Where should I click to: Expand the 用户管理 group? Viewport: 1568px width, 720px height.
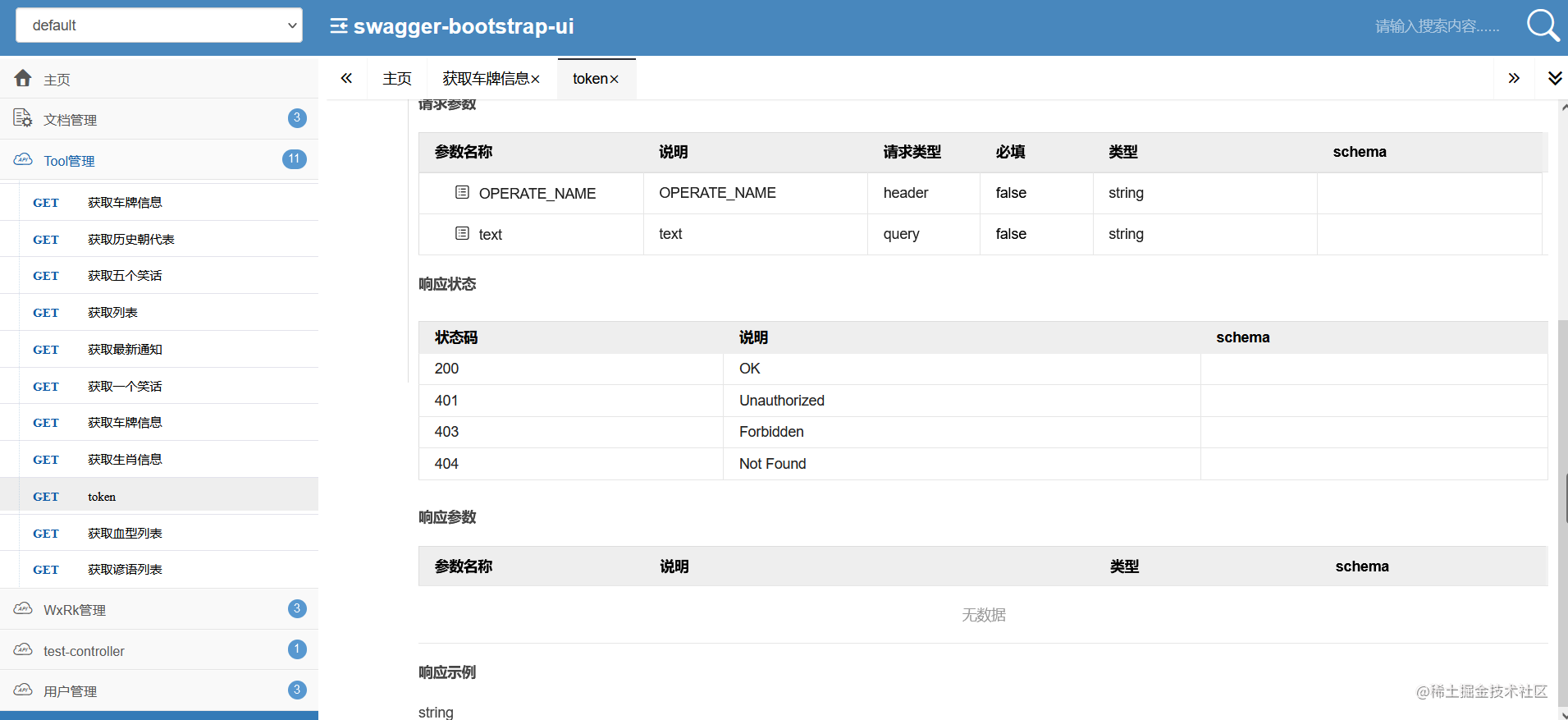[x=159, y=690]
